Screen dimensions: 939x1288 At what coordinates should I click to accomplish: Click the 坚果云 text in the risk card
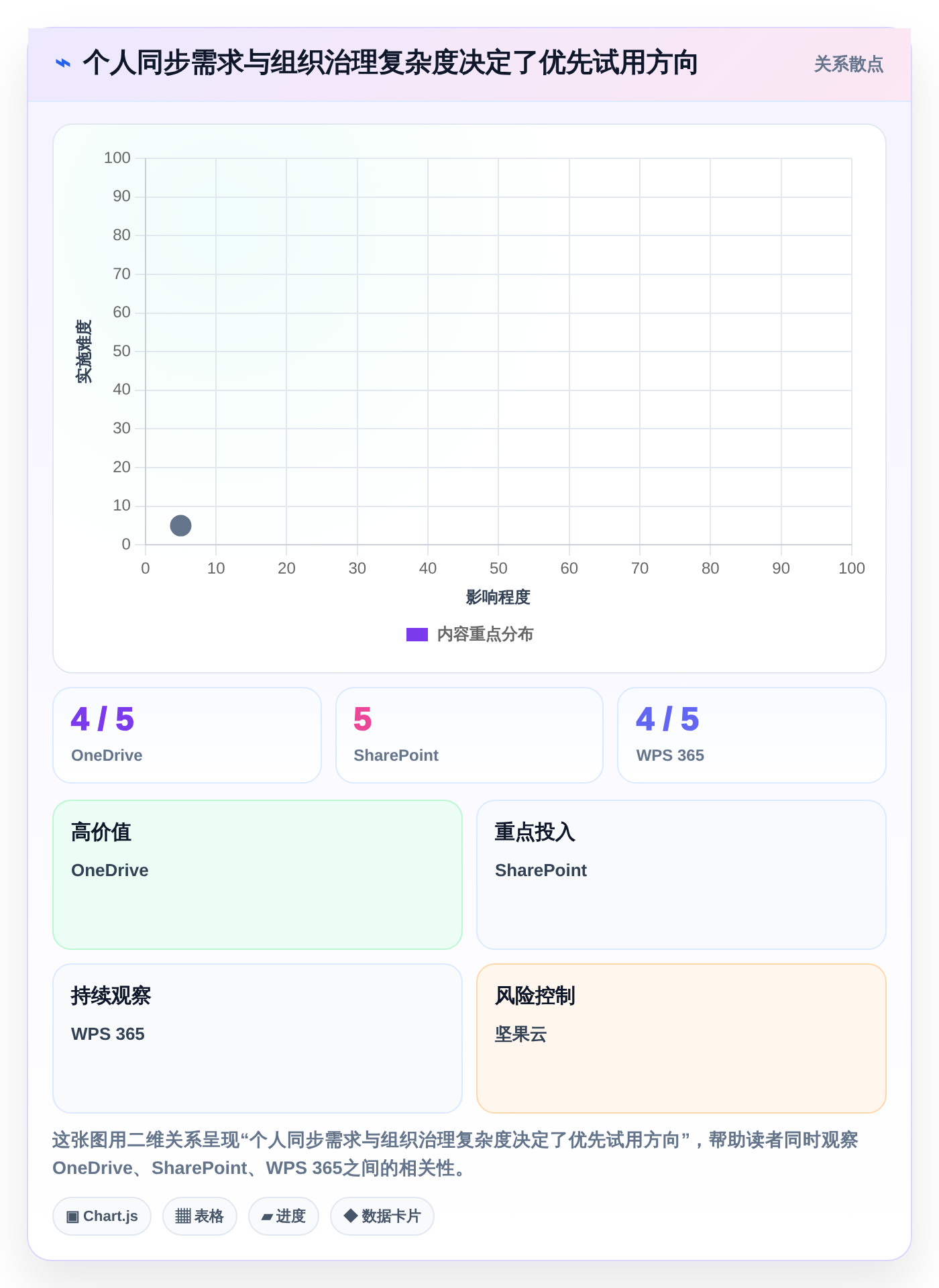pos(520,1034)
